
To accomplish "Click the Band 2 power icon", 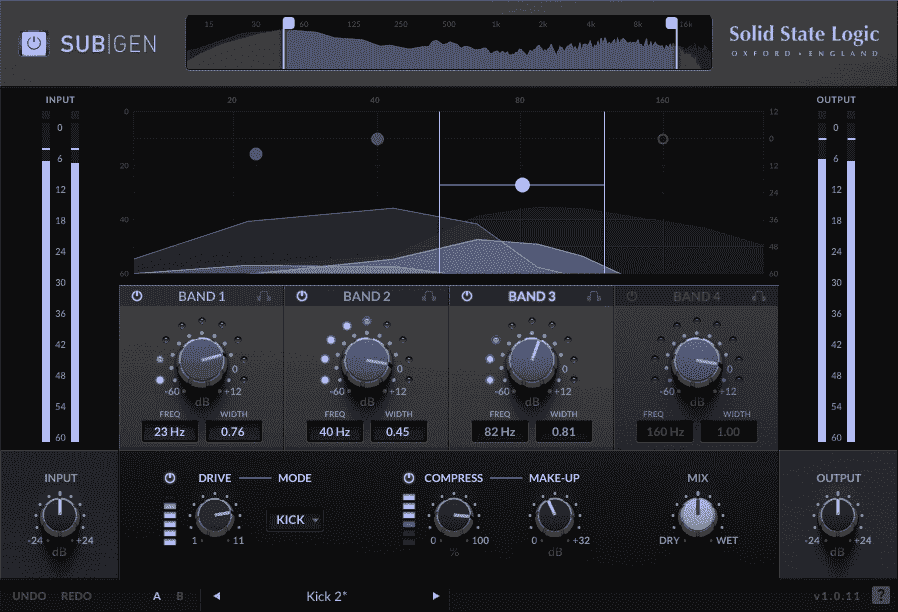I will click(x=301, y=296).
